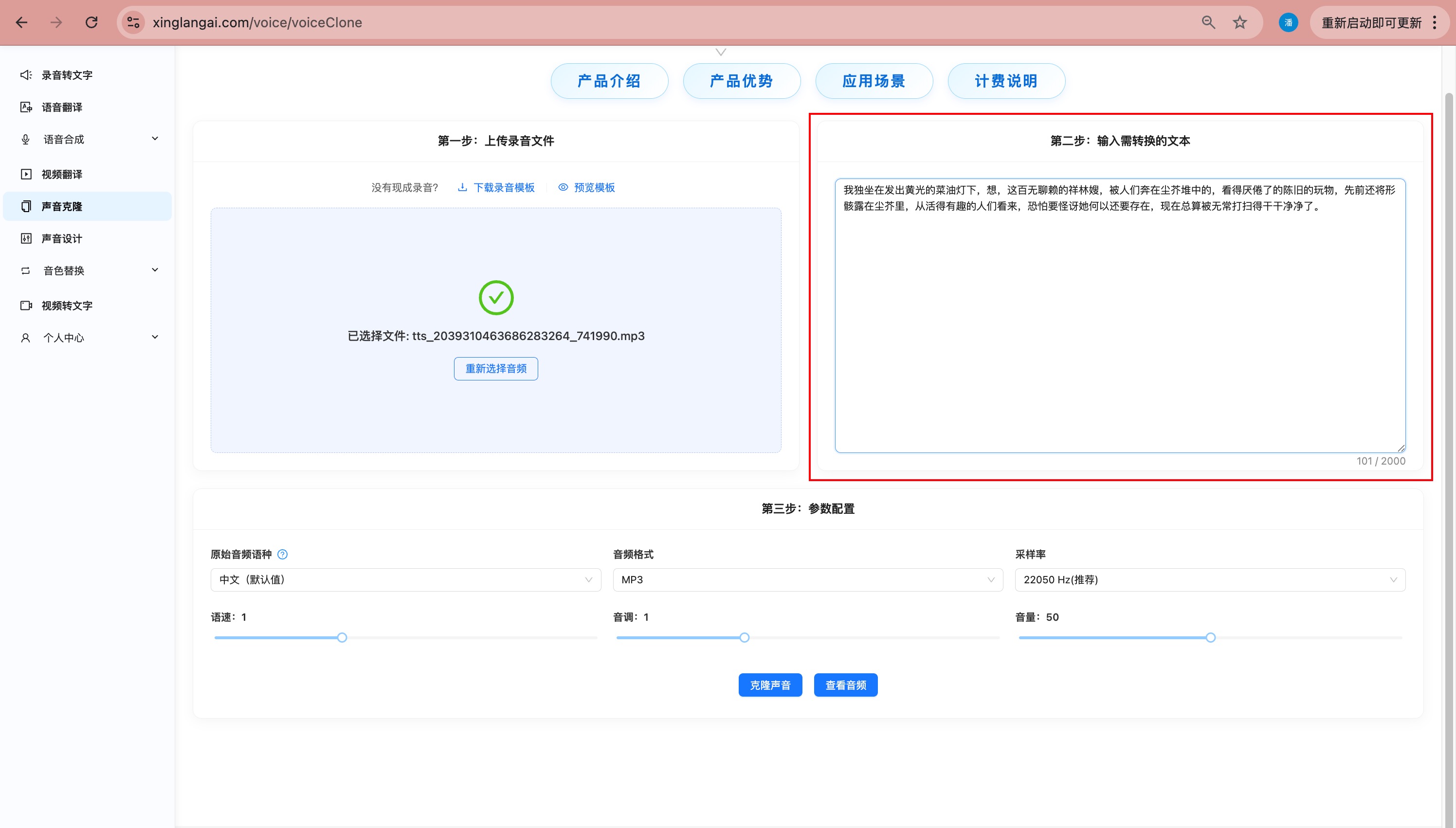Open the 原始音频语种 dropdown showing 中文

coord(405,579)
